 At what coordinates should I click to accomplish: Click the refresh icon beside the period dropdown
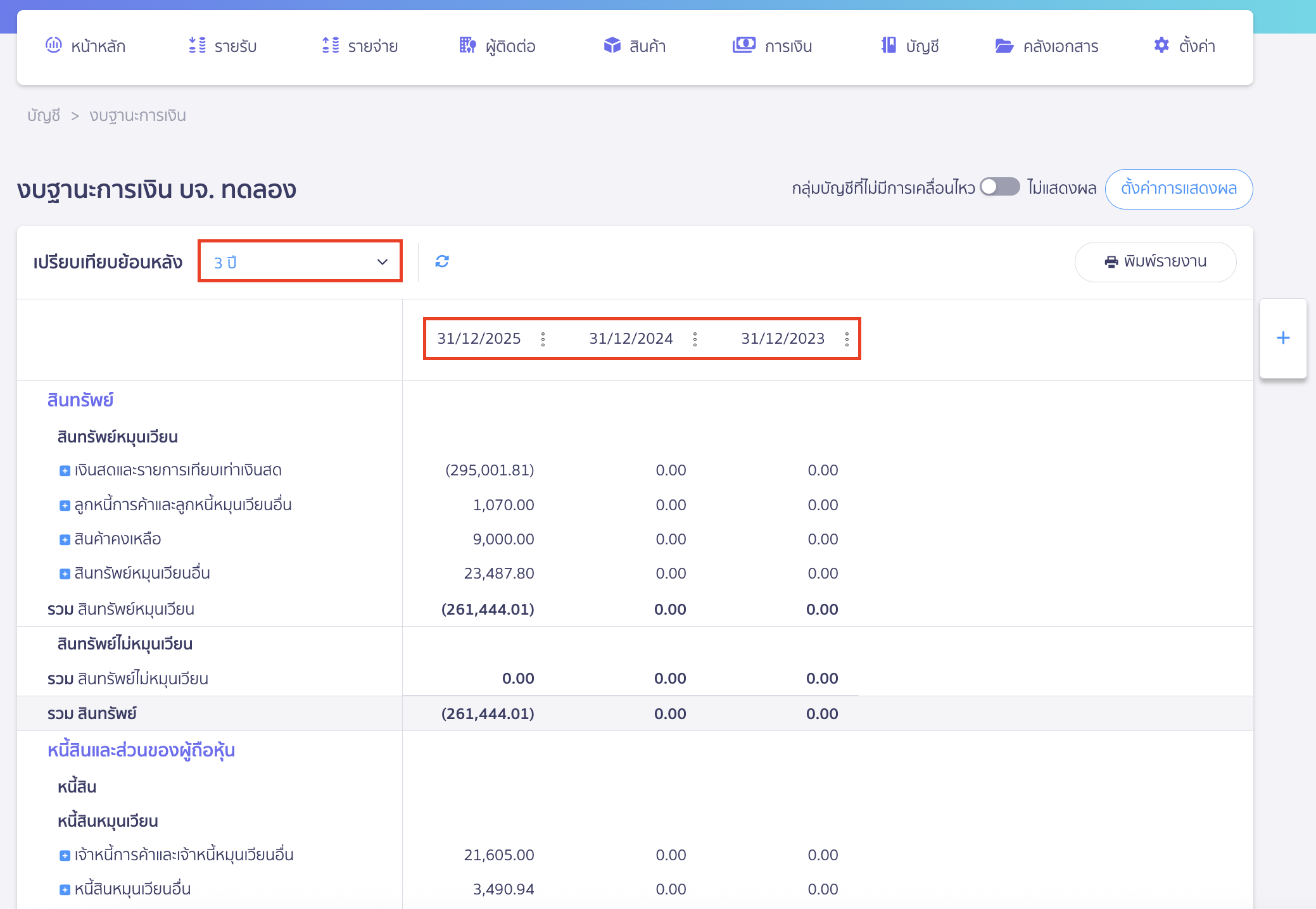coord(442,261)
